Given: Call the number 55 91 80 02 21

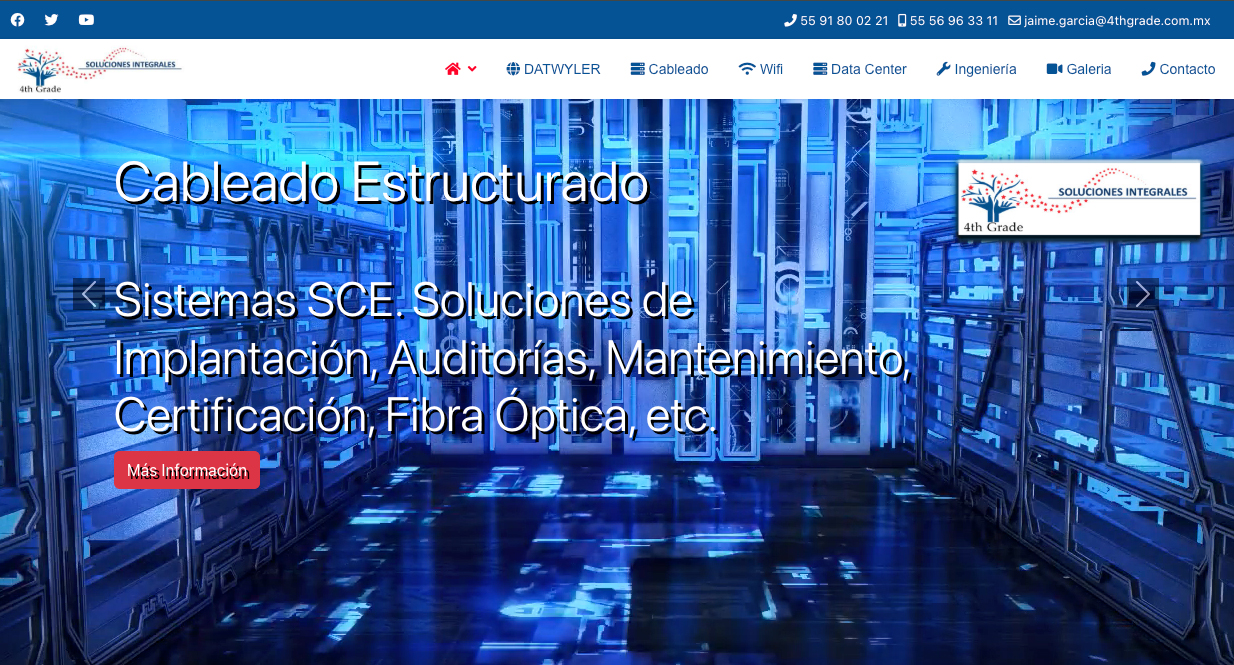Looking at the screenshot, I should (x=844, y=20).
